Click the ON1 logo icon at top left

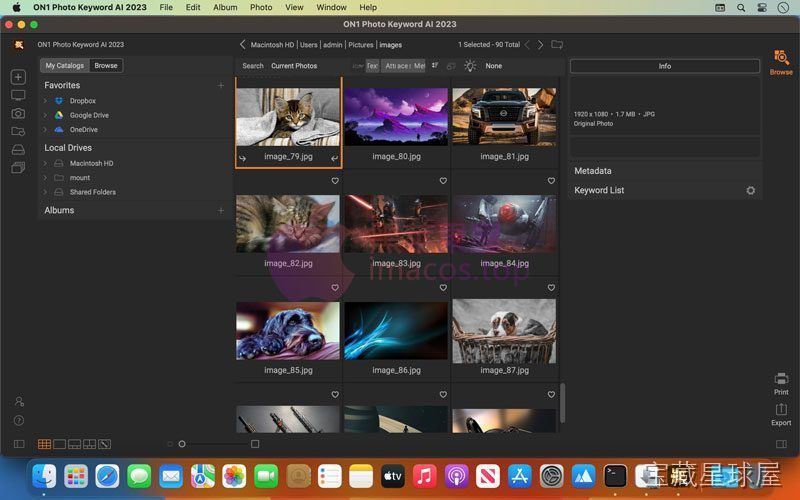coord(19,44)
